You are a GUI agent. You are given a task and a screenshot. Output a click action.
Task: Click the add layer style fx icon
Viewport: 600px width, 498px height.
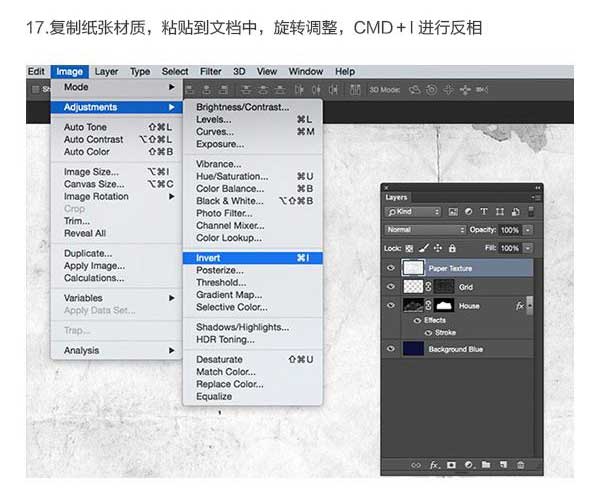coord(435,465)
